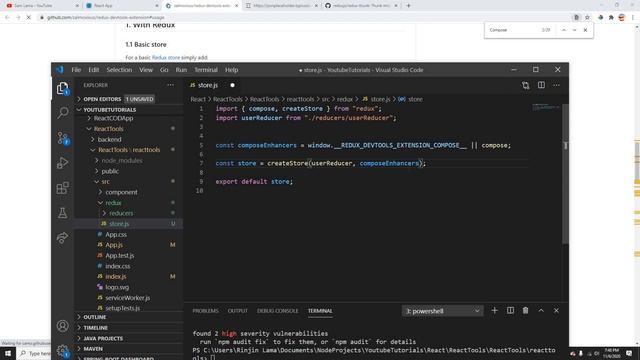Expand the Maven section

click(x=93, y=349)
